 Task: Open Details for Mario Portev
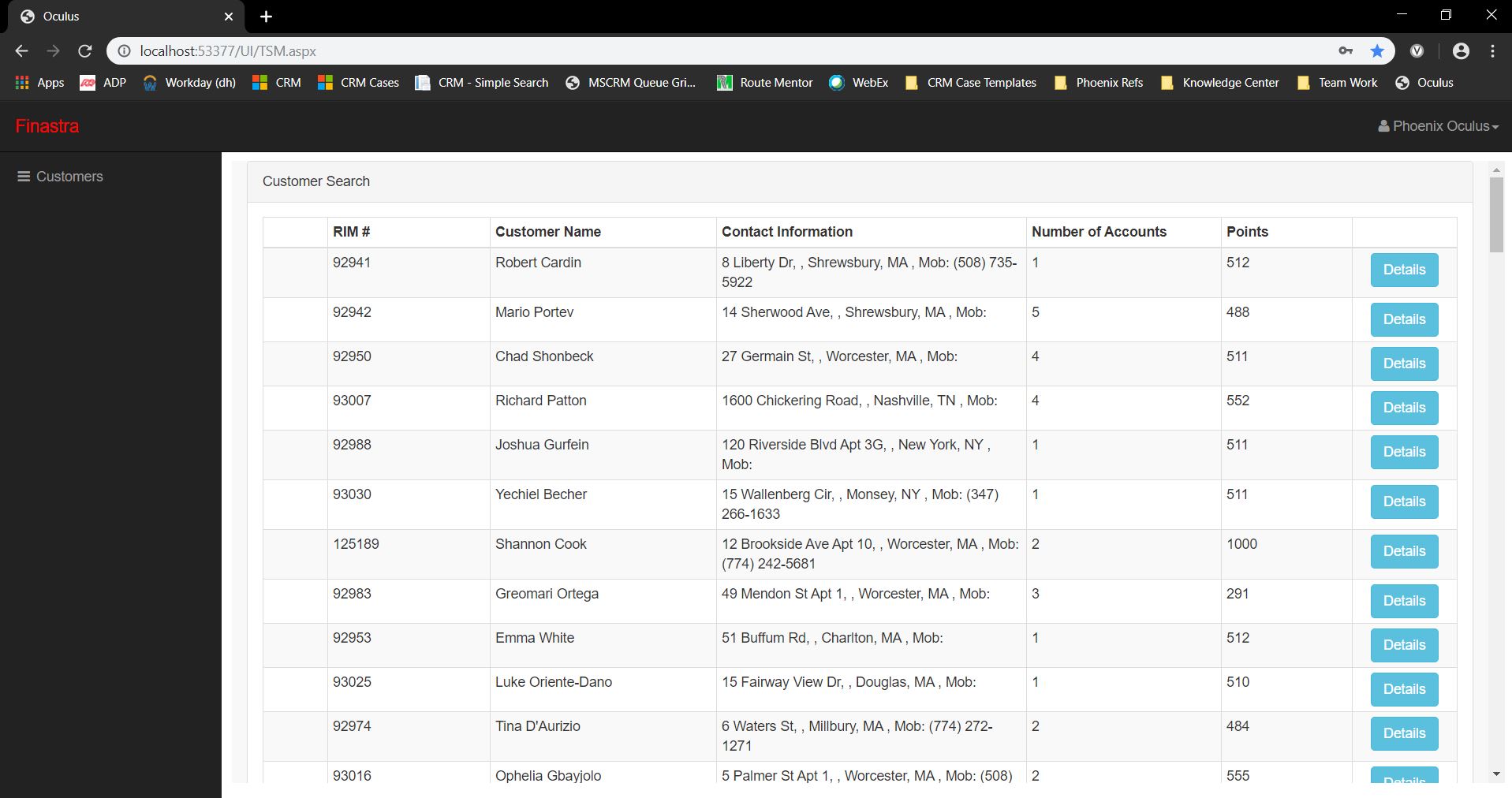click(x=1404, y=319)
